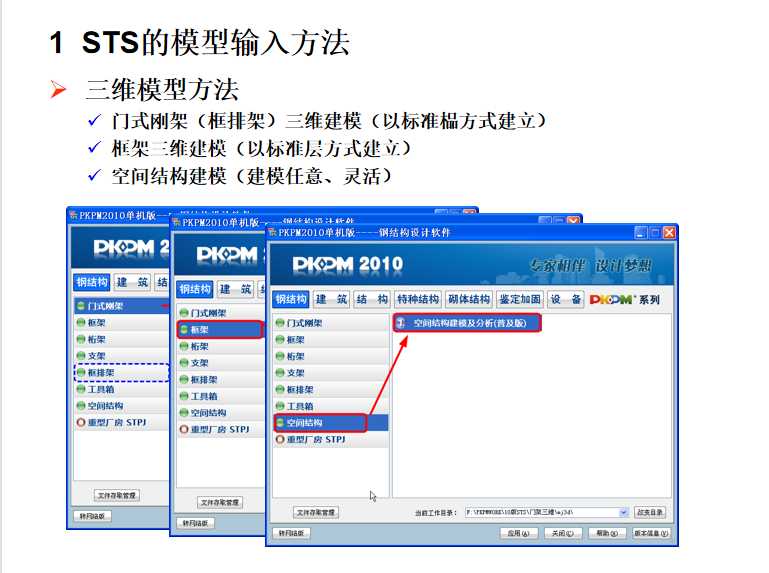The width and height of the screenshot is (769, 573).
Task: Select the 设备 tab
Action: pyautogui.click(x=565, y=299)
